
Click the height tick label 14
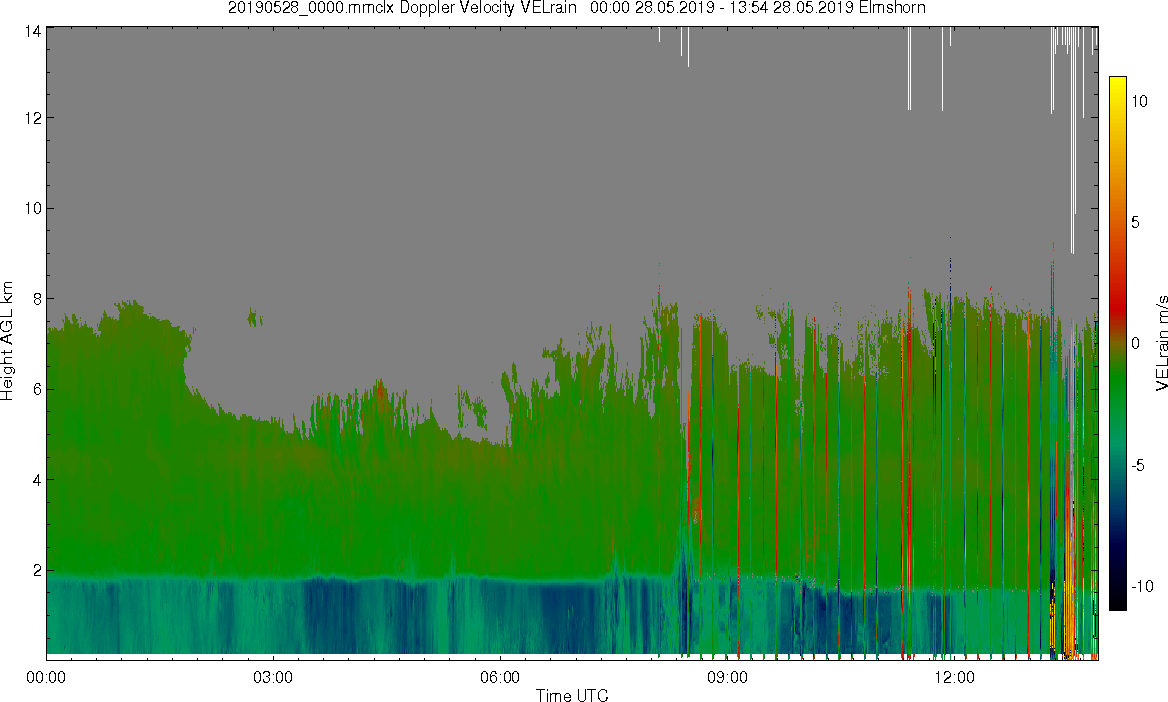(x=32, y=31)
